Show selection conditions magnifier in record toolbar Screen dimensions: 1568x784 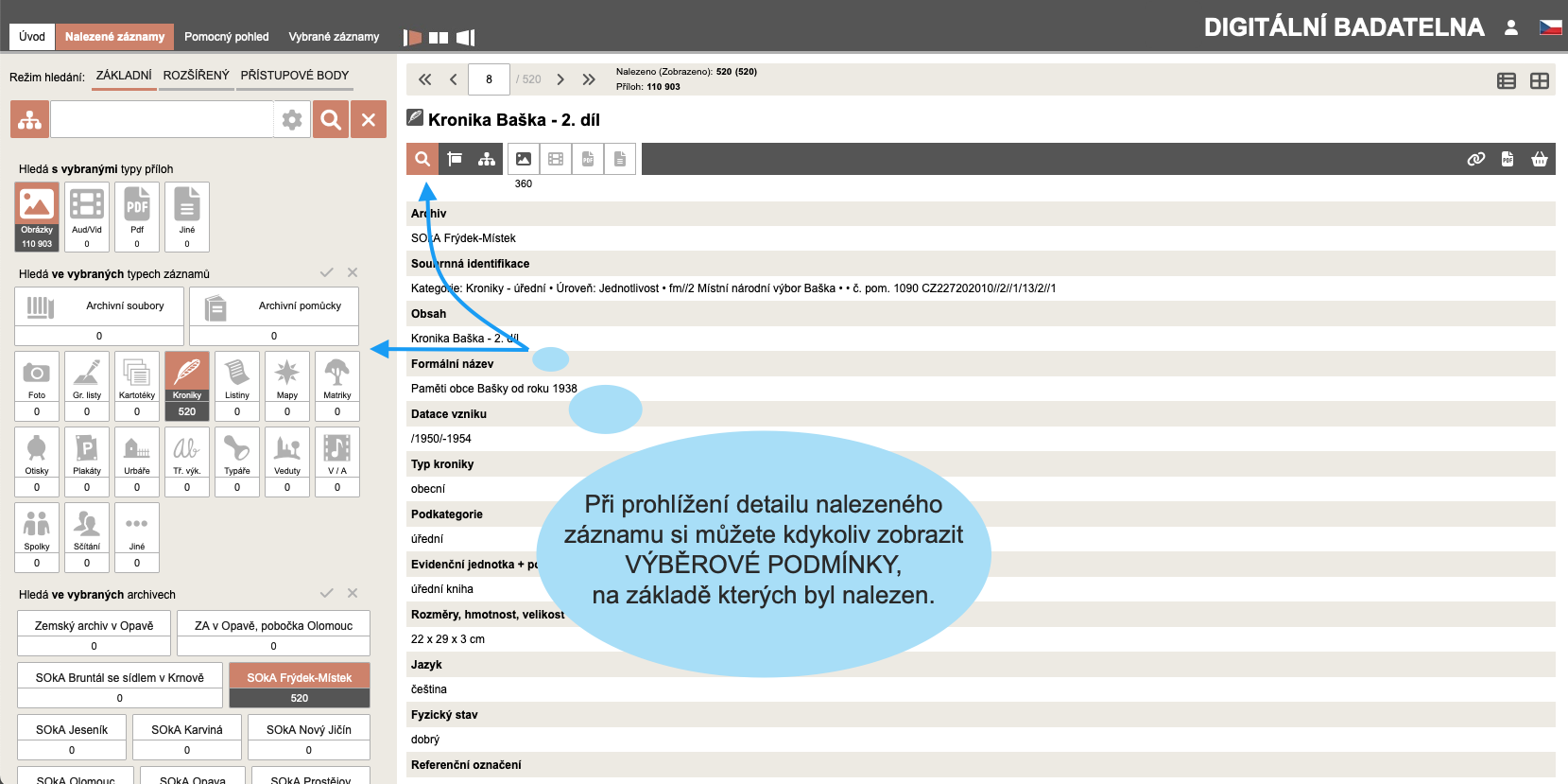422,159
